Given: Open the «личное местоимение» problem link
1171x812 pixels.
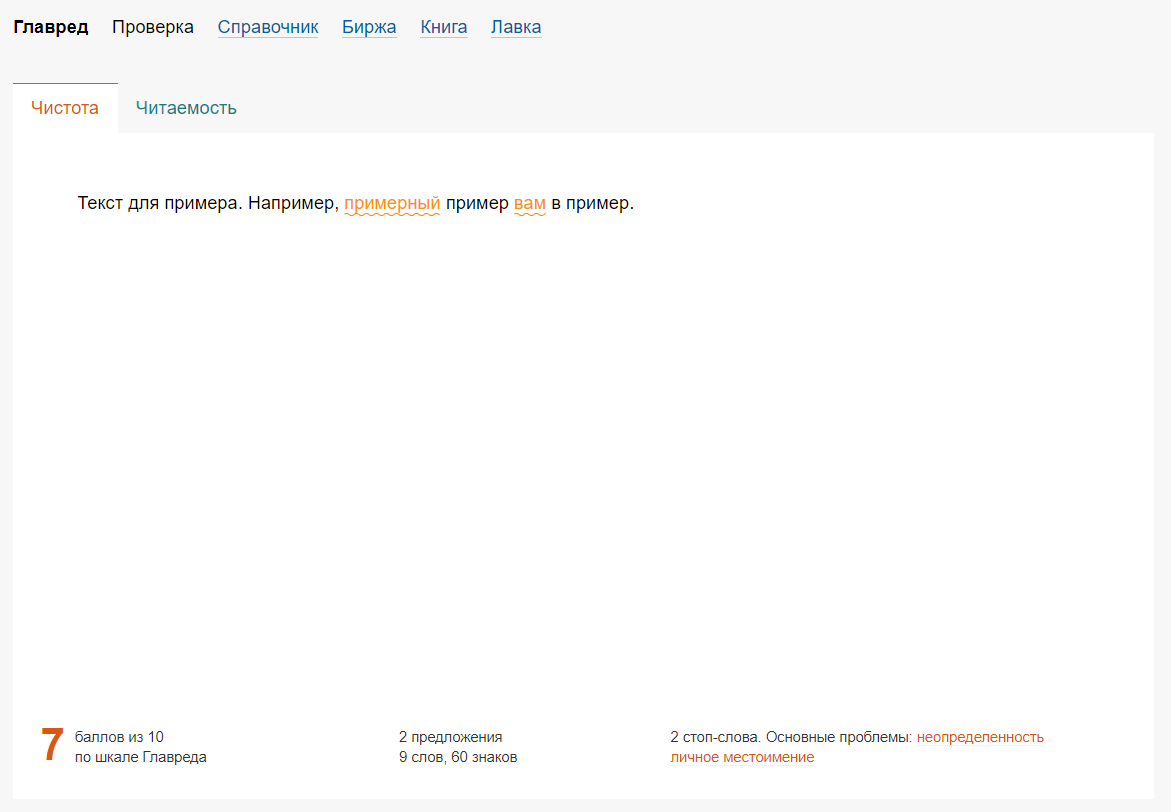Looking at the screenshot, I should coord(742,758).
